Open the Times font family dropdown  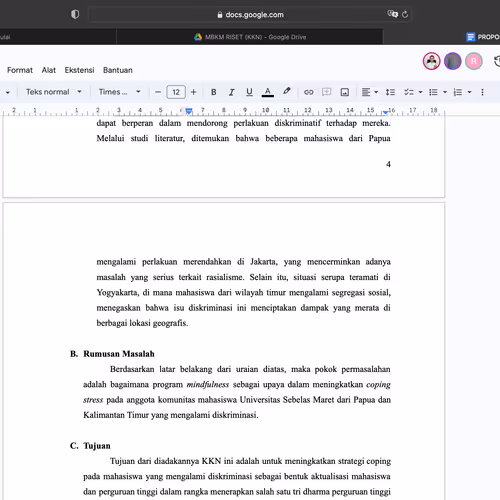[119, 92]
